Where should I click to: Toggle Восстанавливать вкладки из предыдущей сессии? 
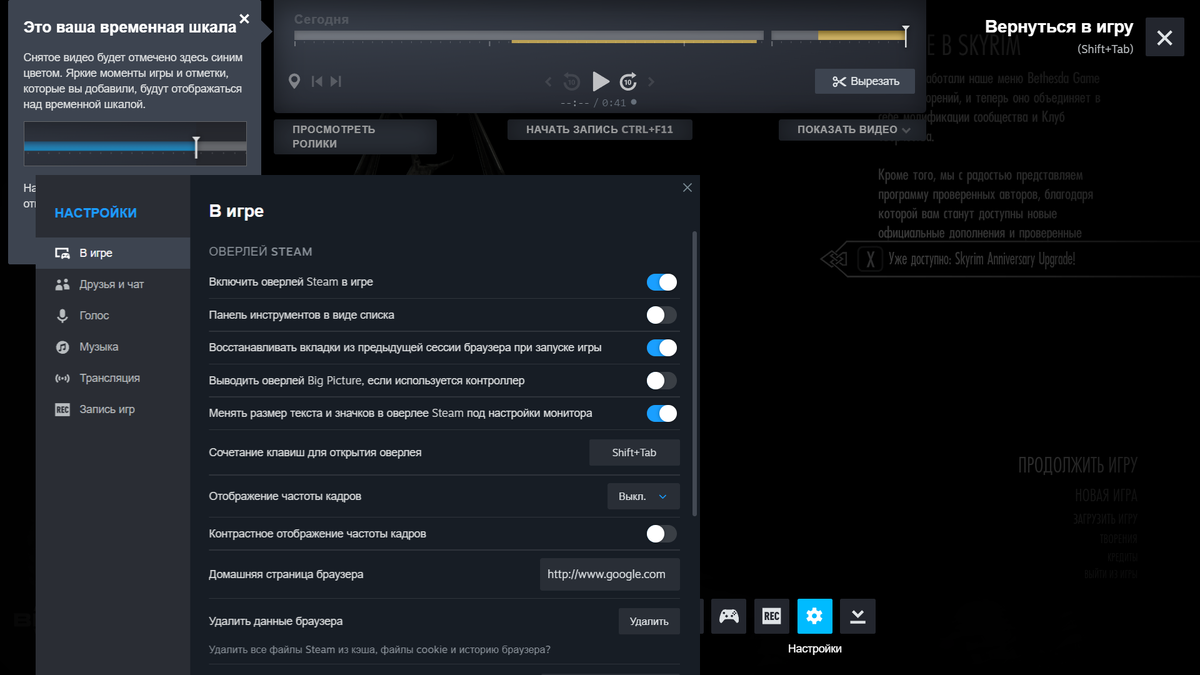pos(661,348)
